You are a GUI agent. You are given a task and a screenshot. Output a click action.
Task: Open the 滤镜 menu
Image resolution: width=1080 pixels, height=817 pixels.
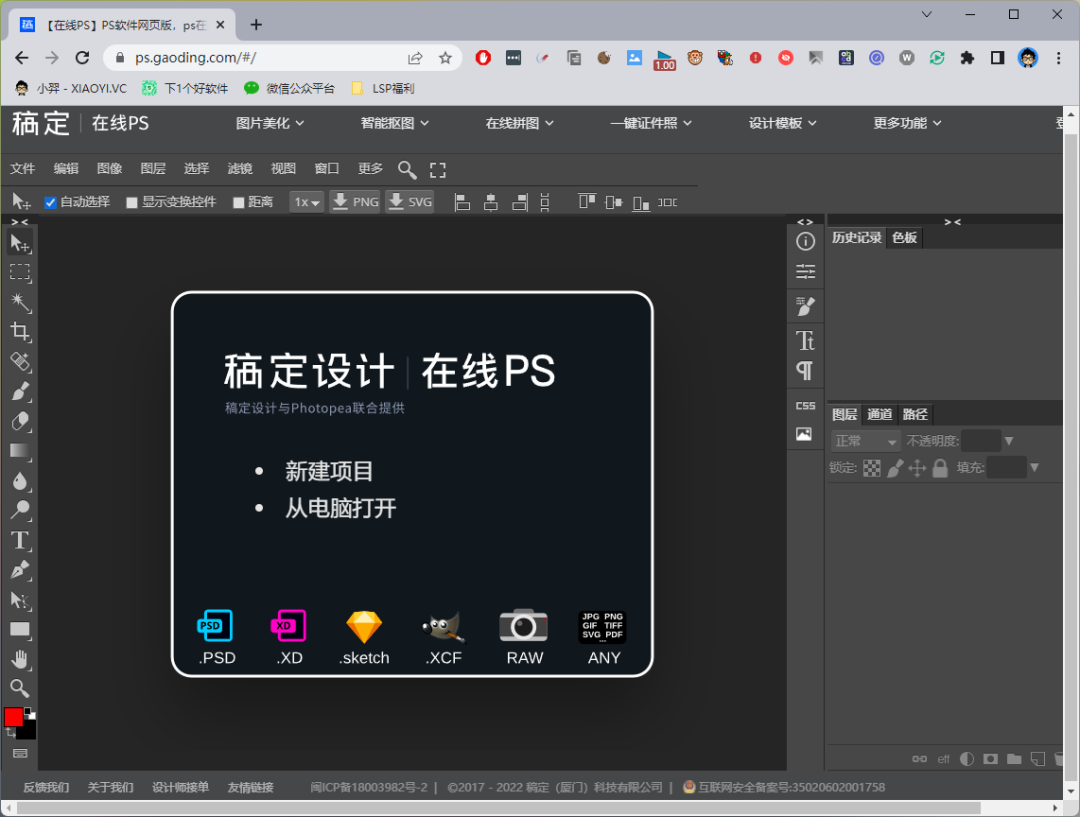coord(239,168)
